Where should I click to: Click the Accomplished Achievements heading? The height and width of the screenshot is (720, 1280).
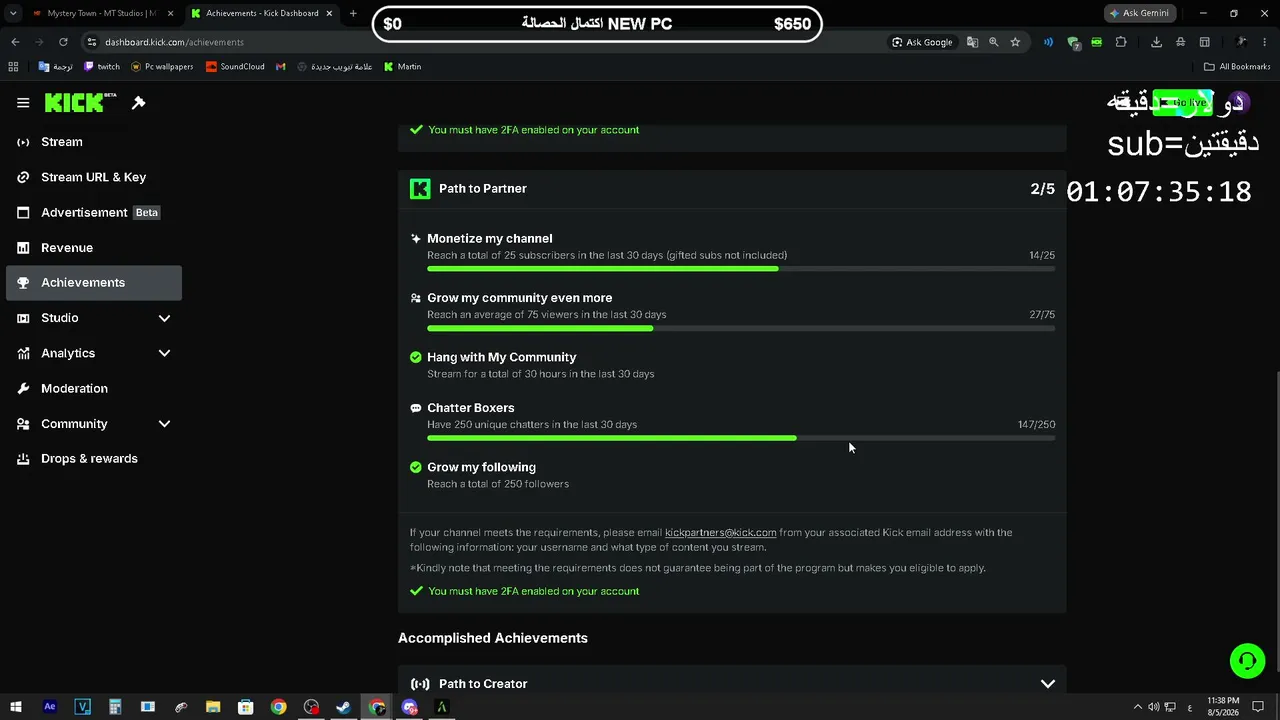pyautogui.click(x=493, y=638)
